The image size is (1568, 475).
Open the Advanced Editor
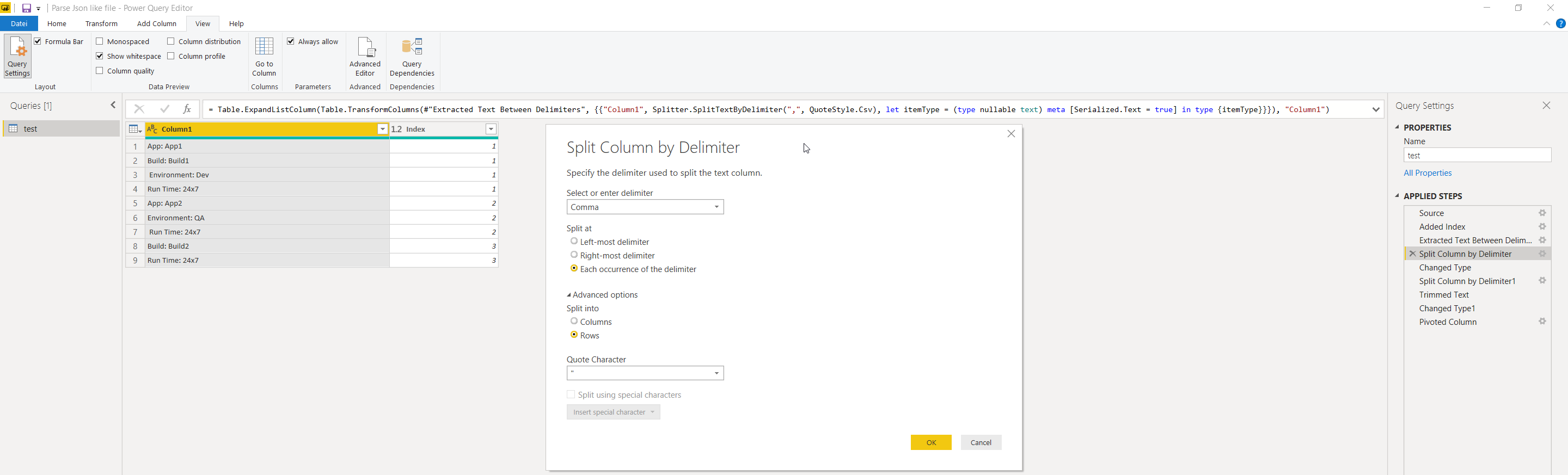365,56
